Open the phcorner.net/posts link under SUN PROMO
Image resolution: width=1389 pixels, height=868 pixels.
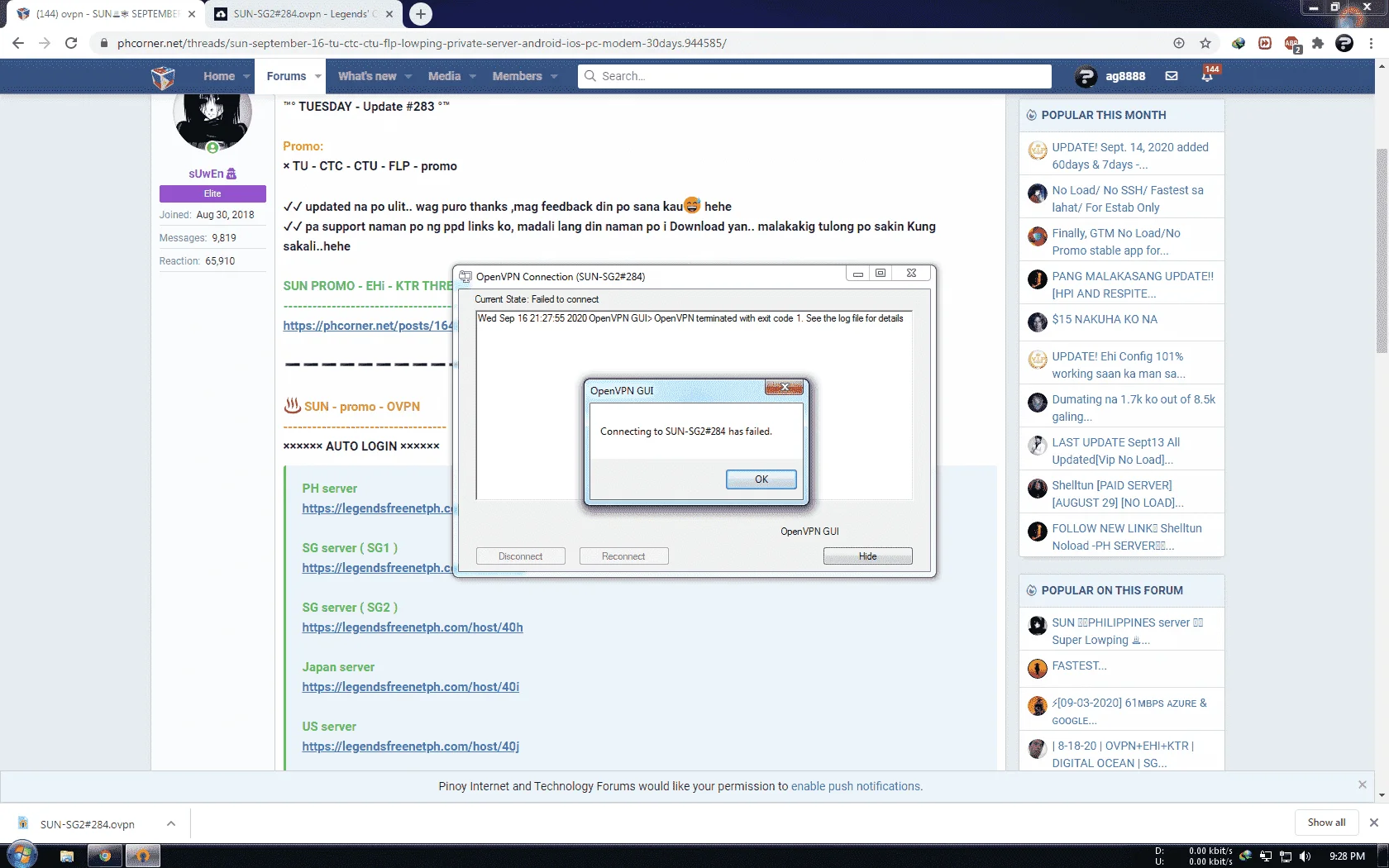tap(368, 326)
